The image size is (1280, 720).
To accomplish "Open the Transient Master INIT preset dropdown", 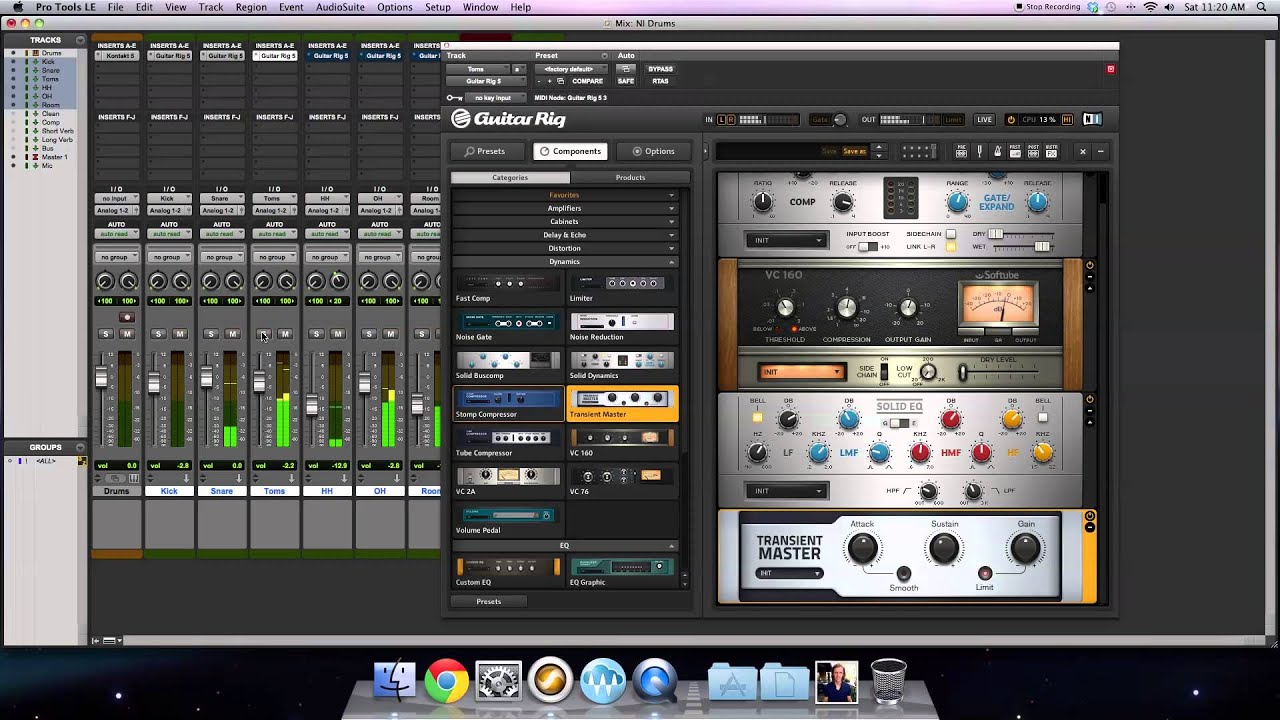I will coord(790,574).
